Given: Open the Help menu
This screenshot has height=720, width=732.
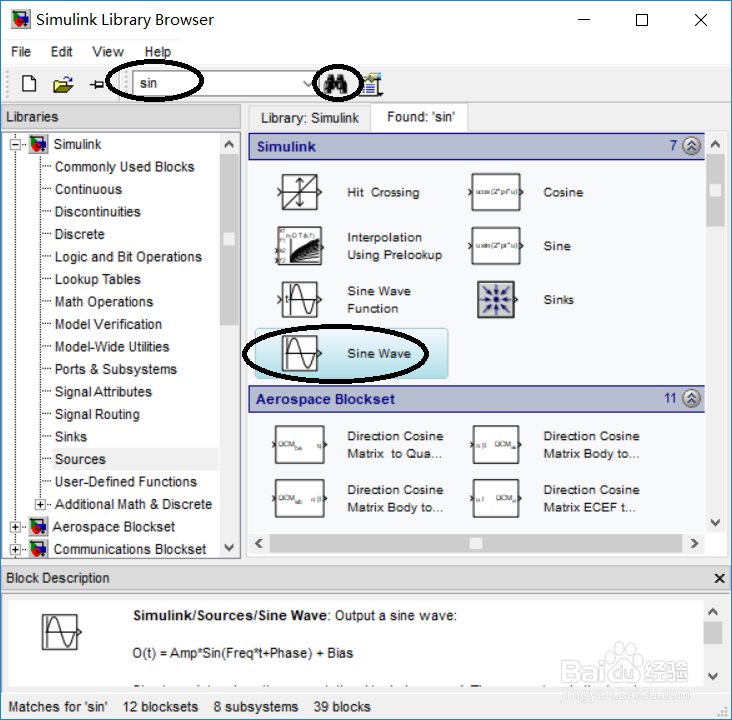Looking at the screenshot, I should (x=157, y=51).
